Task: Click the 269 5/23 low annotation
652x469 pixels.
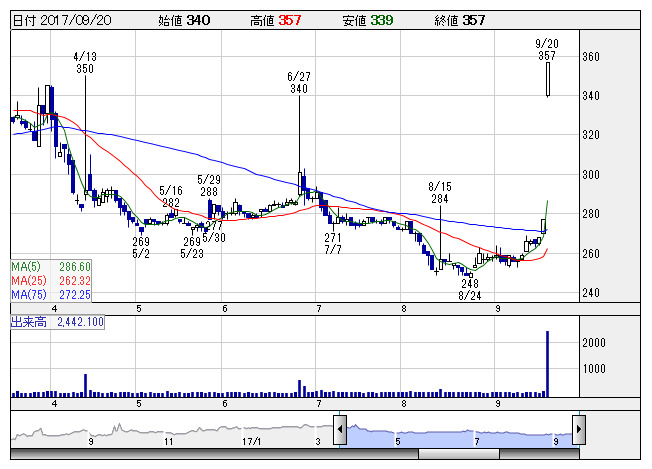Action: click(x=192, y=247)
